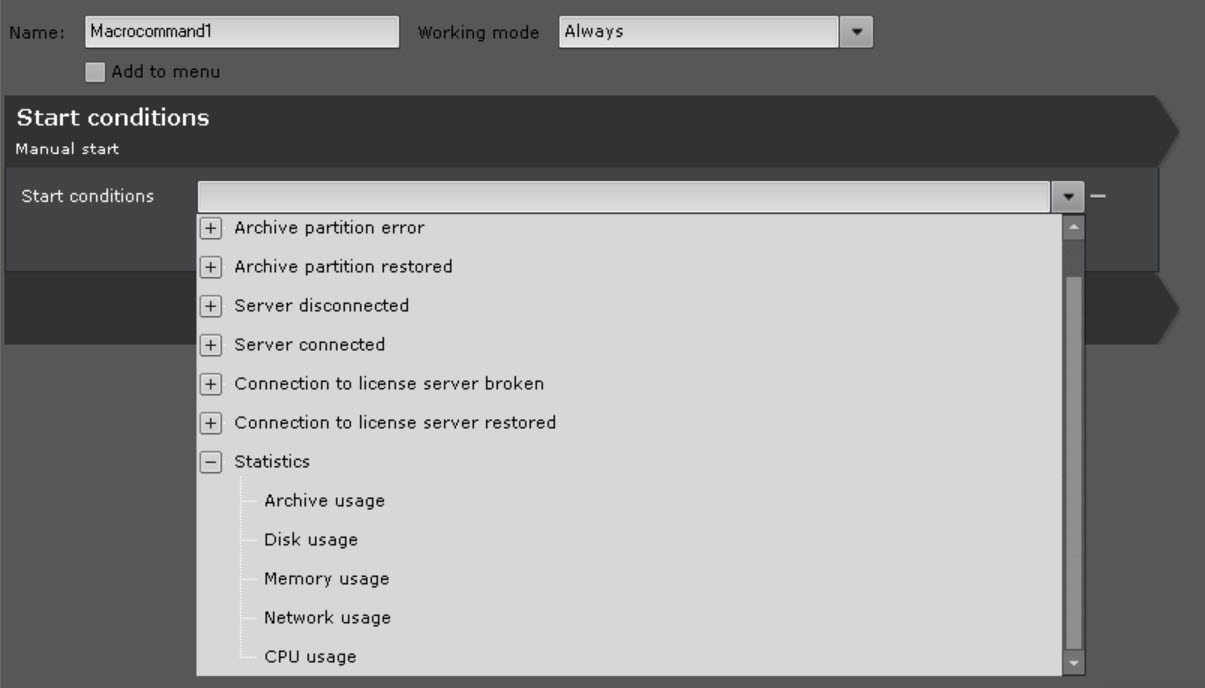Expand Connection to license server broken

pyautogui.click(x=210, y=385)
